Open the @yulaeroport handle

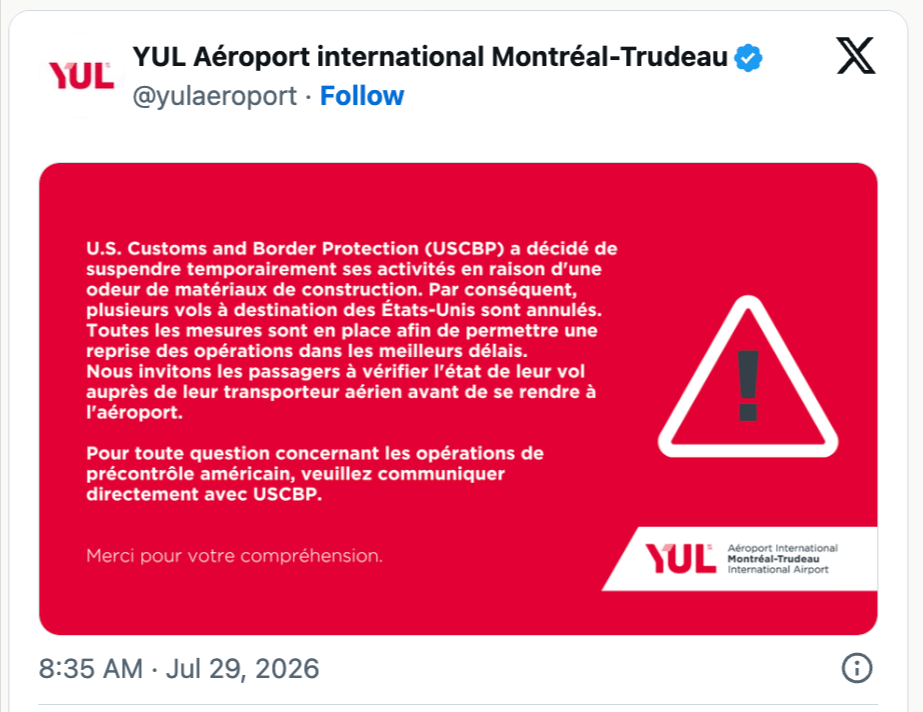[x=215, y=96]
